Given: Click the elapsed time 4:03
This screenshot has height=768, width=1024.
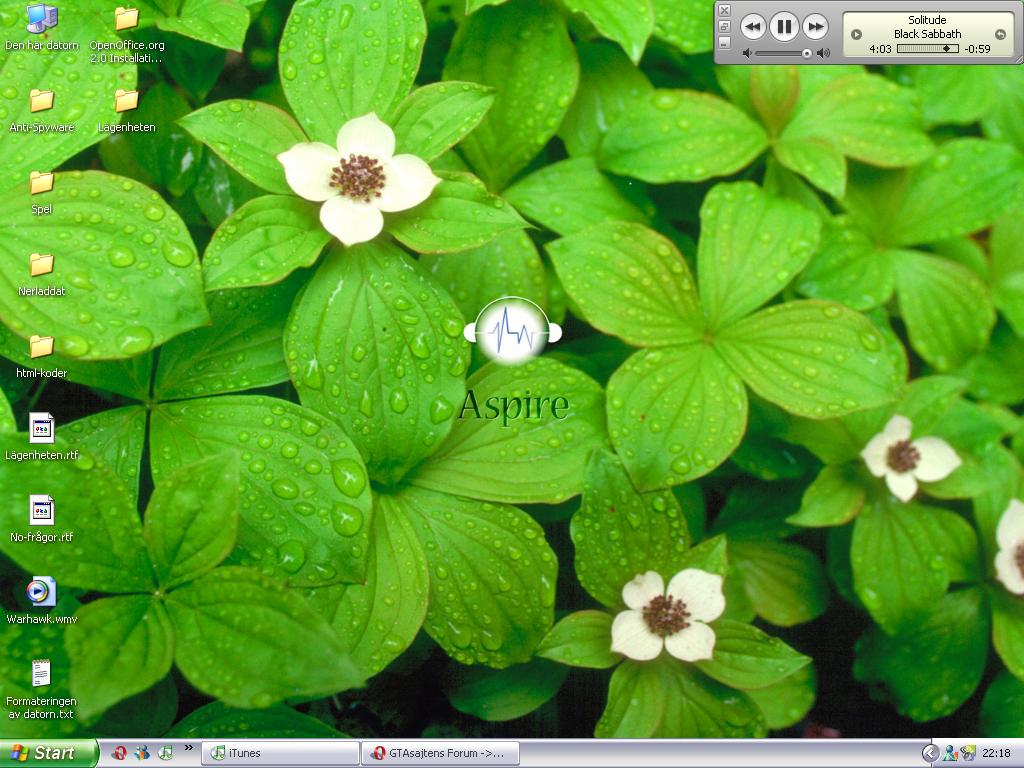Looking at the screenshot, I should click(x=880, y=49).
